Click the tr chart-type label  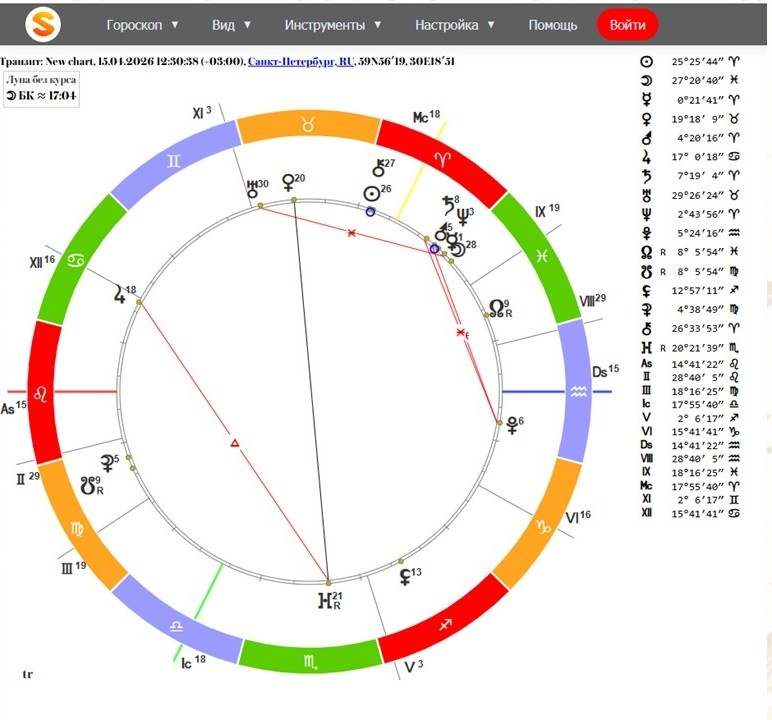coord(28,674)
